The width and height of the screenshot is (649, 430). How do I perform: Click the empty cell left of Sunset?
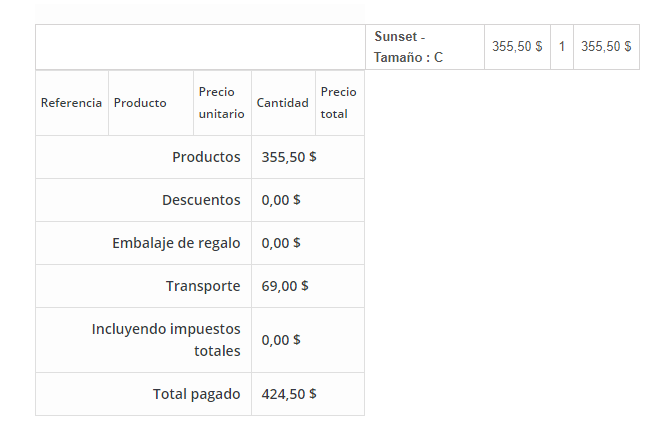200,47
